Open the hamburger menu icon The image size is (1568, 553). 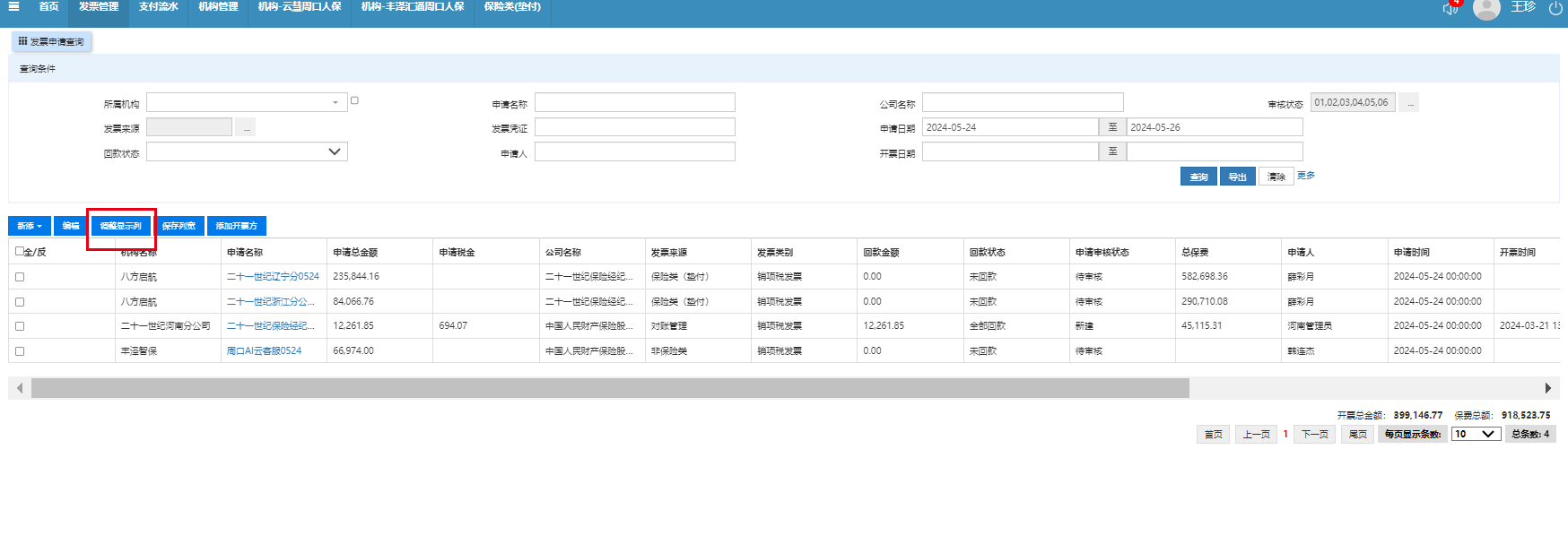13,6
